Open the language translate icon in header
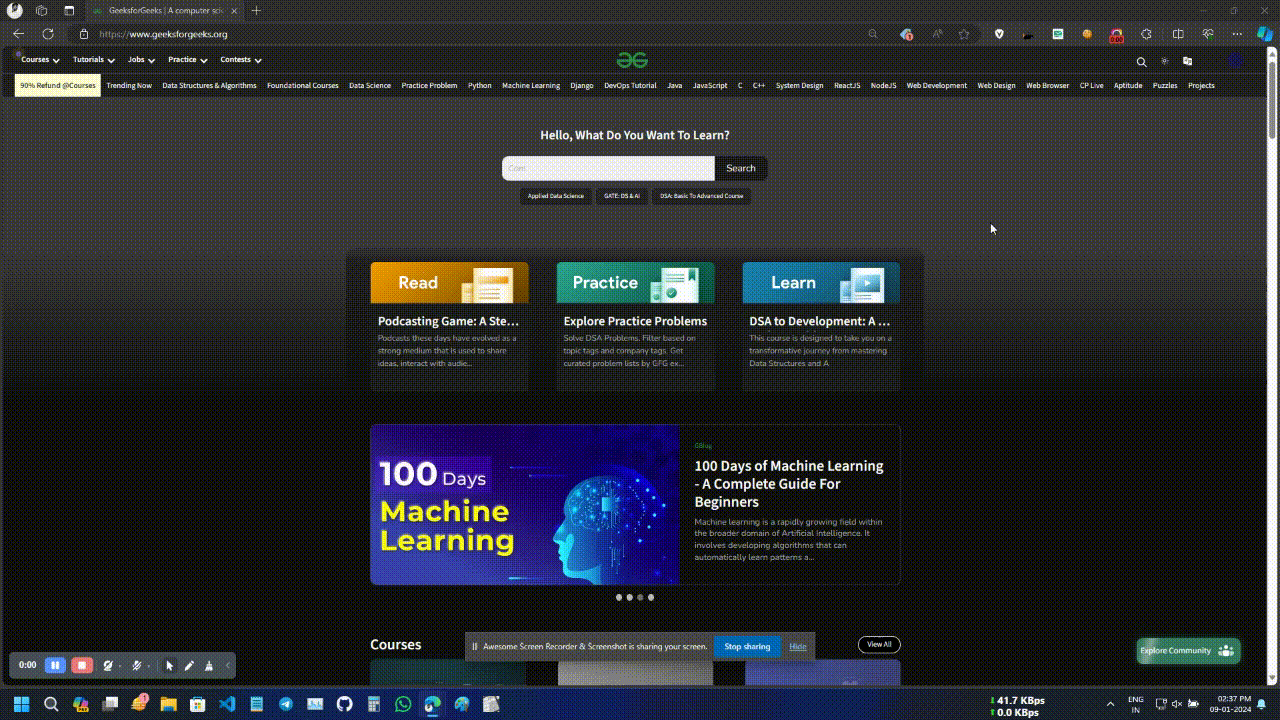This screenshot has width=1280, height=720. (1188, 61)
